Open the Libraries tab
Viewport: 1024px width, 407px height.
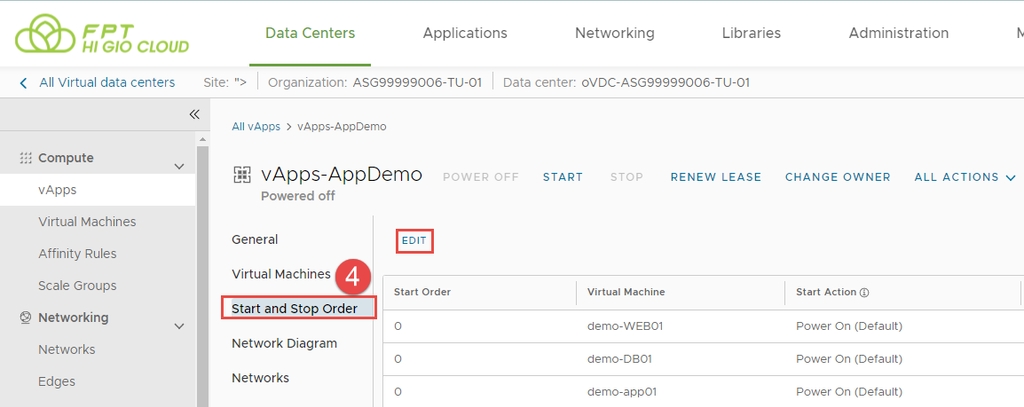click(751, 33)
